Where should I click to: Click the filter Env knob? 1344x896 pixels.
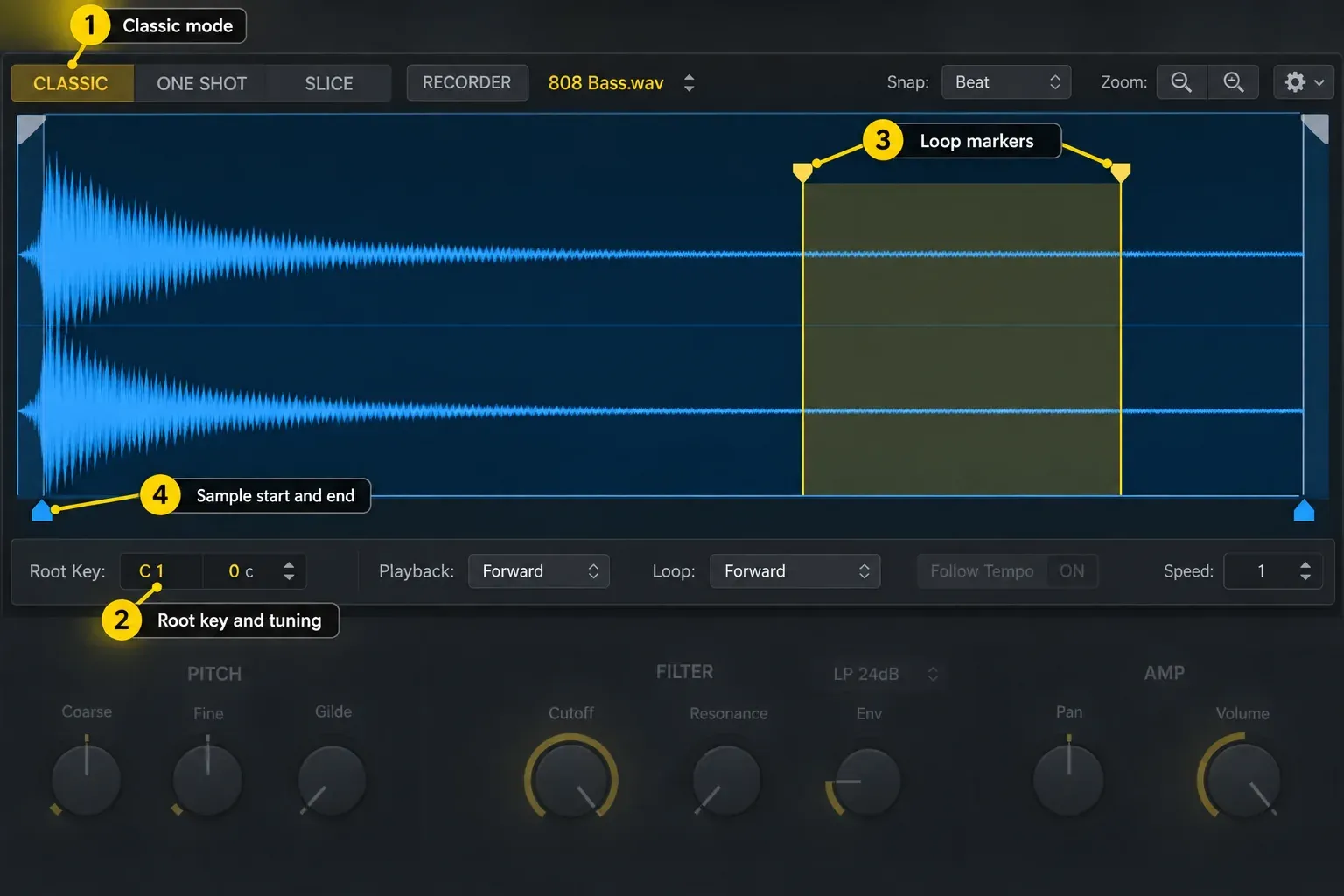pos(866,780)
